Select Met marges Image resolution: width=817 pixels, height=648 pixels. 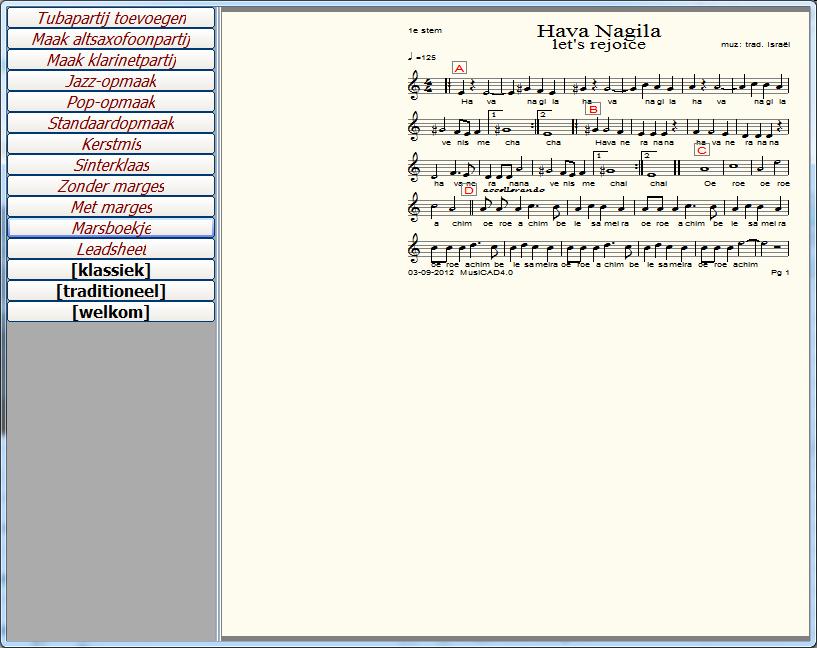click(x=111, y=207)
